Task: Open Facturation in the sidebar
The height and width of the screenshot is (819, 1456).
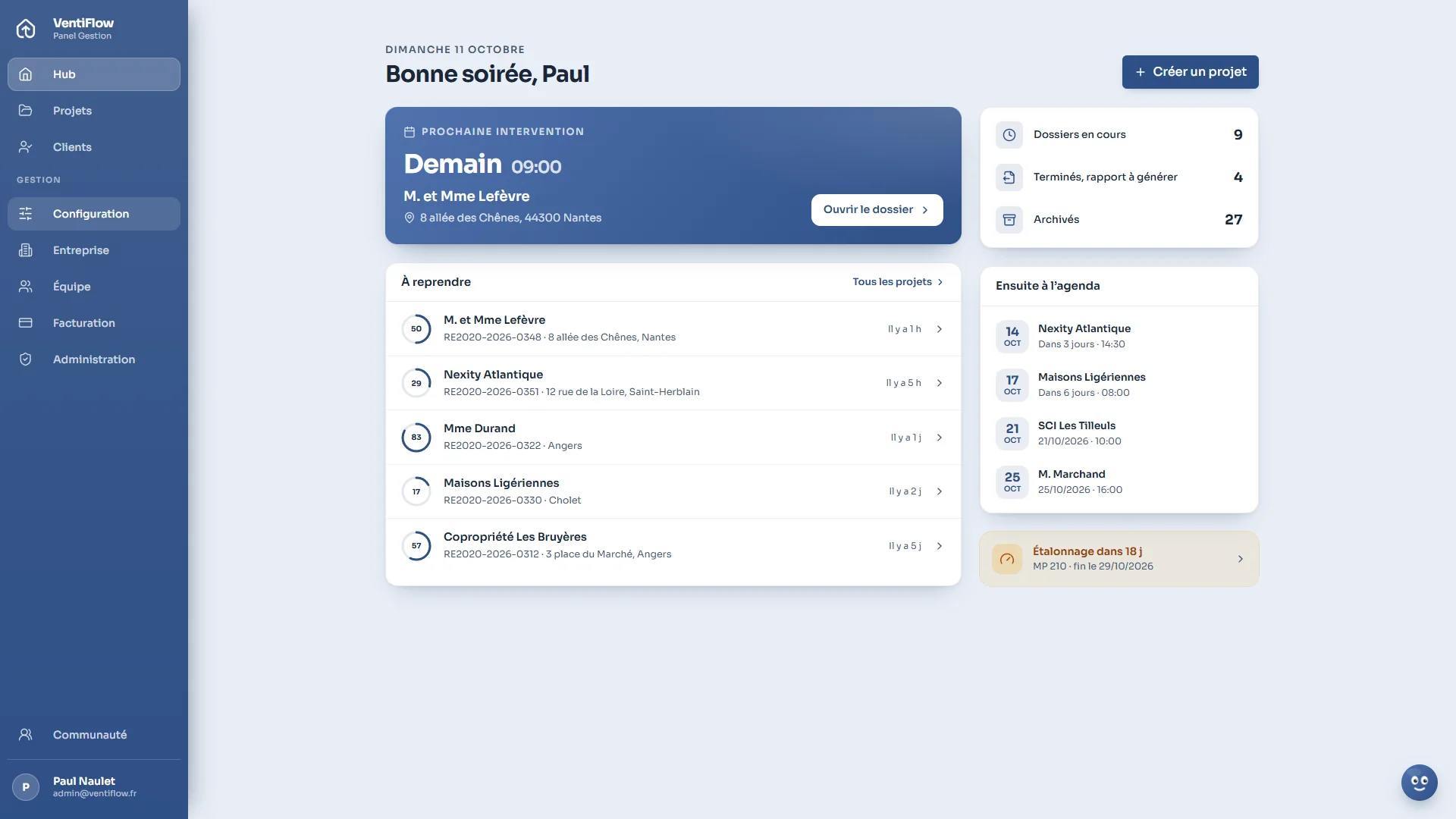Action: (x=94, y=323)
